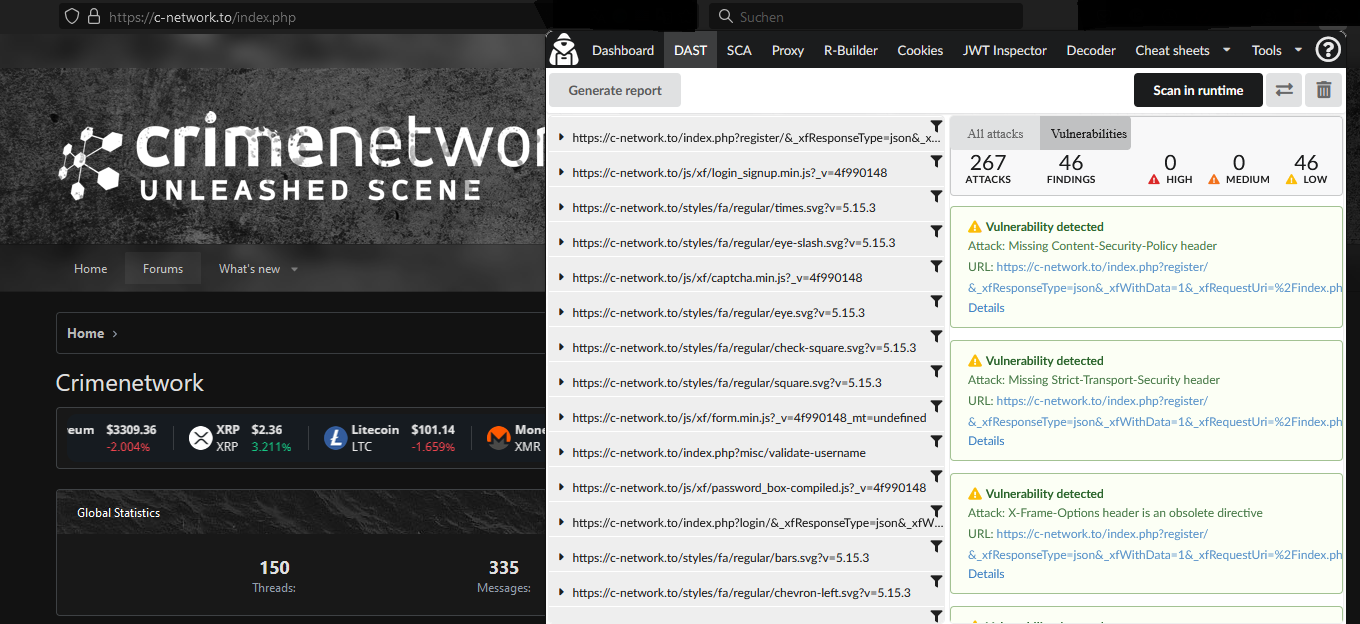Show the All attacks tab

[x=995, y=134]
